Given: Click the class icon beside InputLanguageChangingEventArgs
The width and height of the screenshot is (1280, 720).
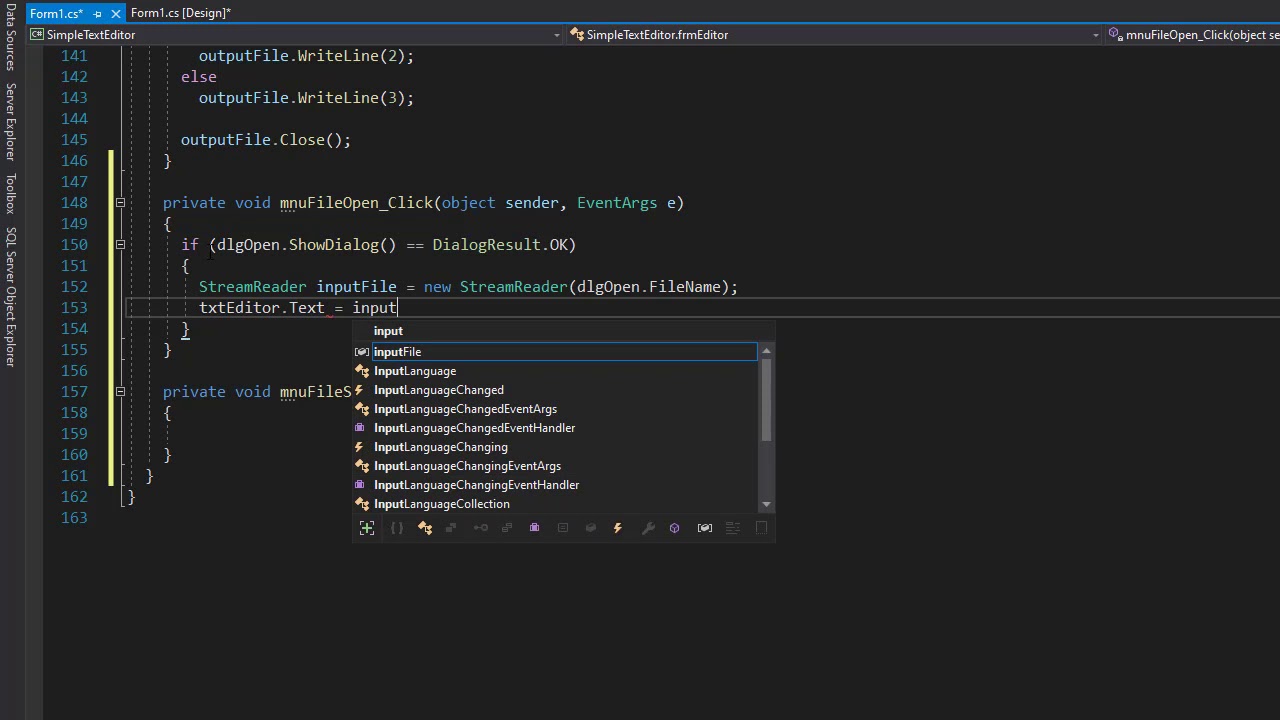Looking at the screenshot, I should coord(362,466).
